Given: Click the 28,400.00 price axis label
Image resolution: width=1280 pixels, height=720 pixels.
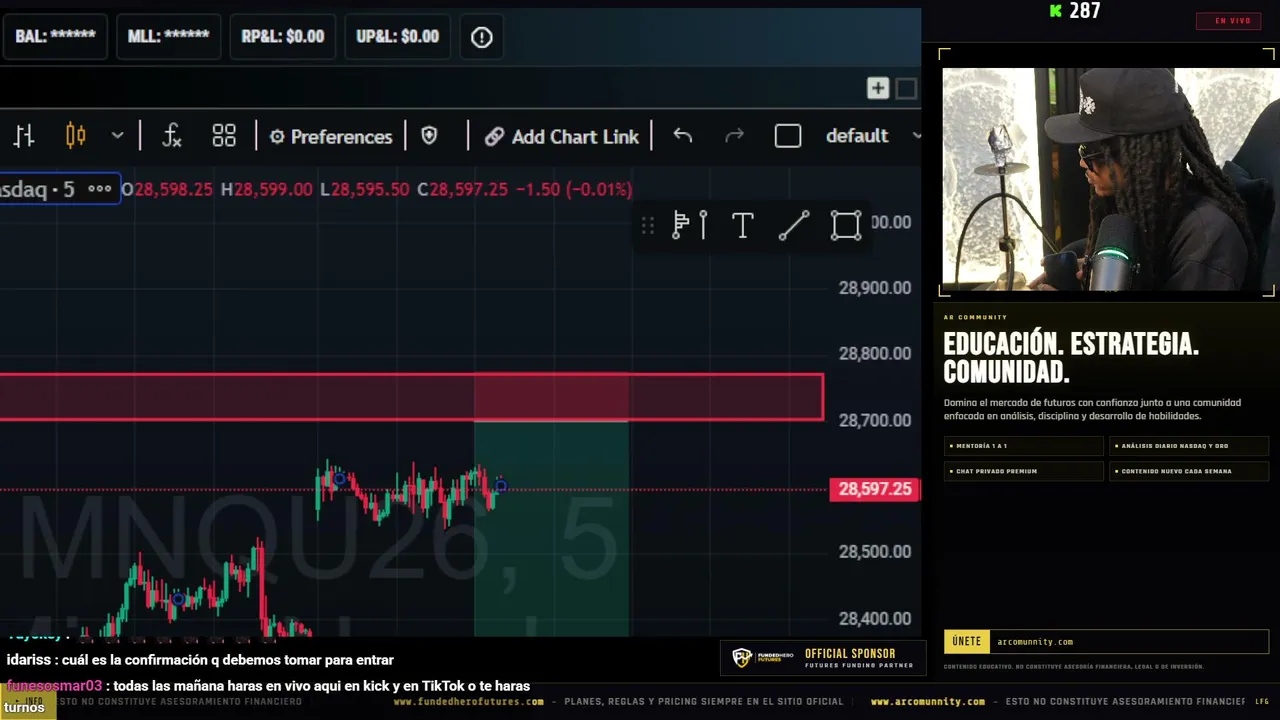Looking at the screenshot, I should point(875,619).
